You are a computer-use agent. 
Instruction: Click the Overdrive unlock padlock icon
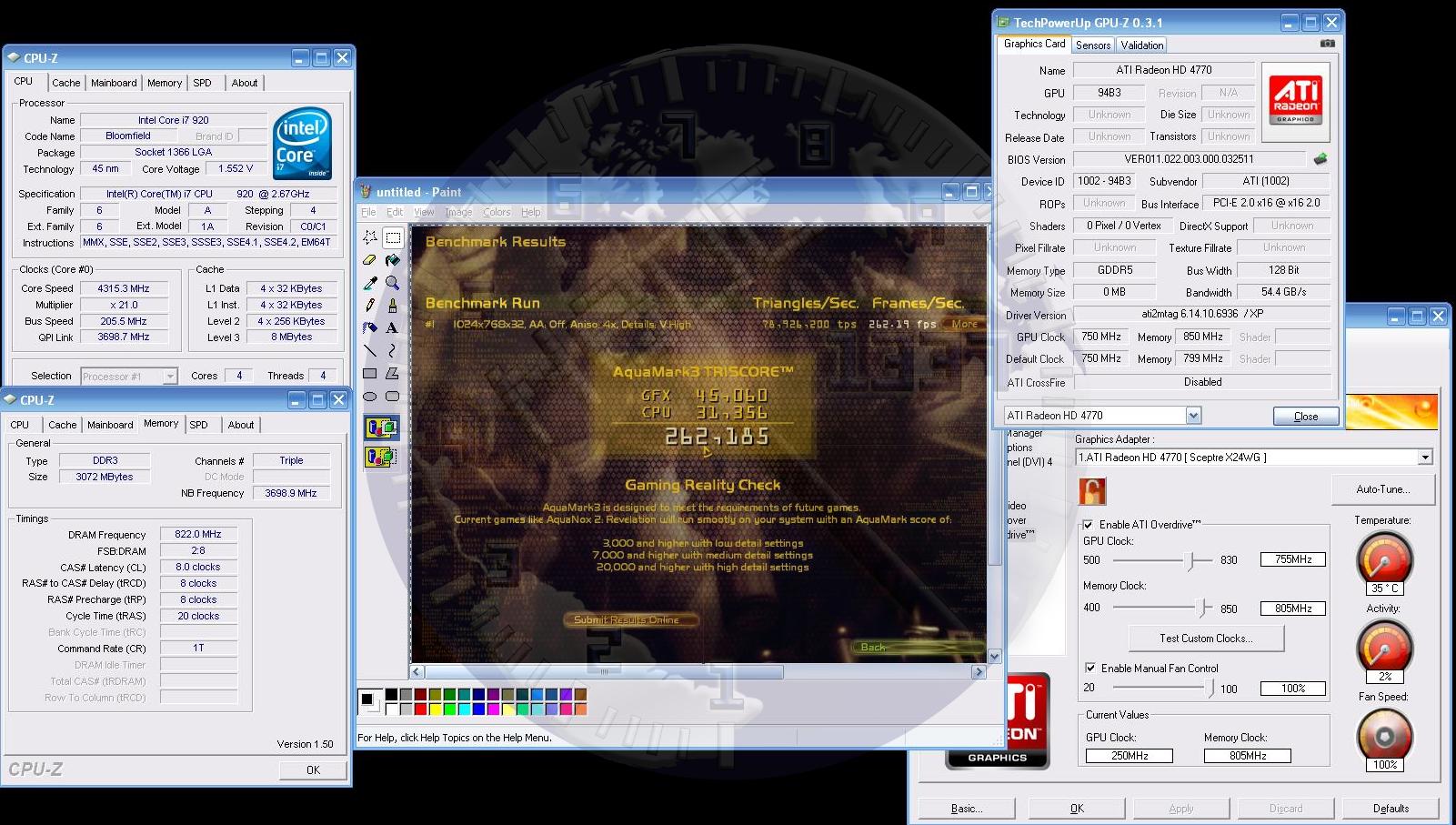(1092, 491)
